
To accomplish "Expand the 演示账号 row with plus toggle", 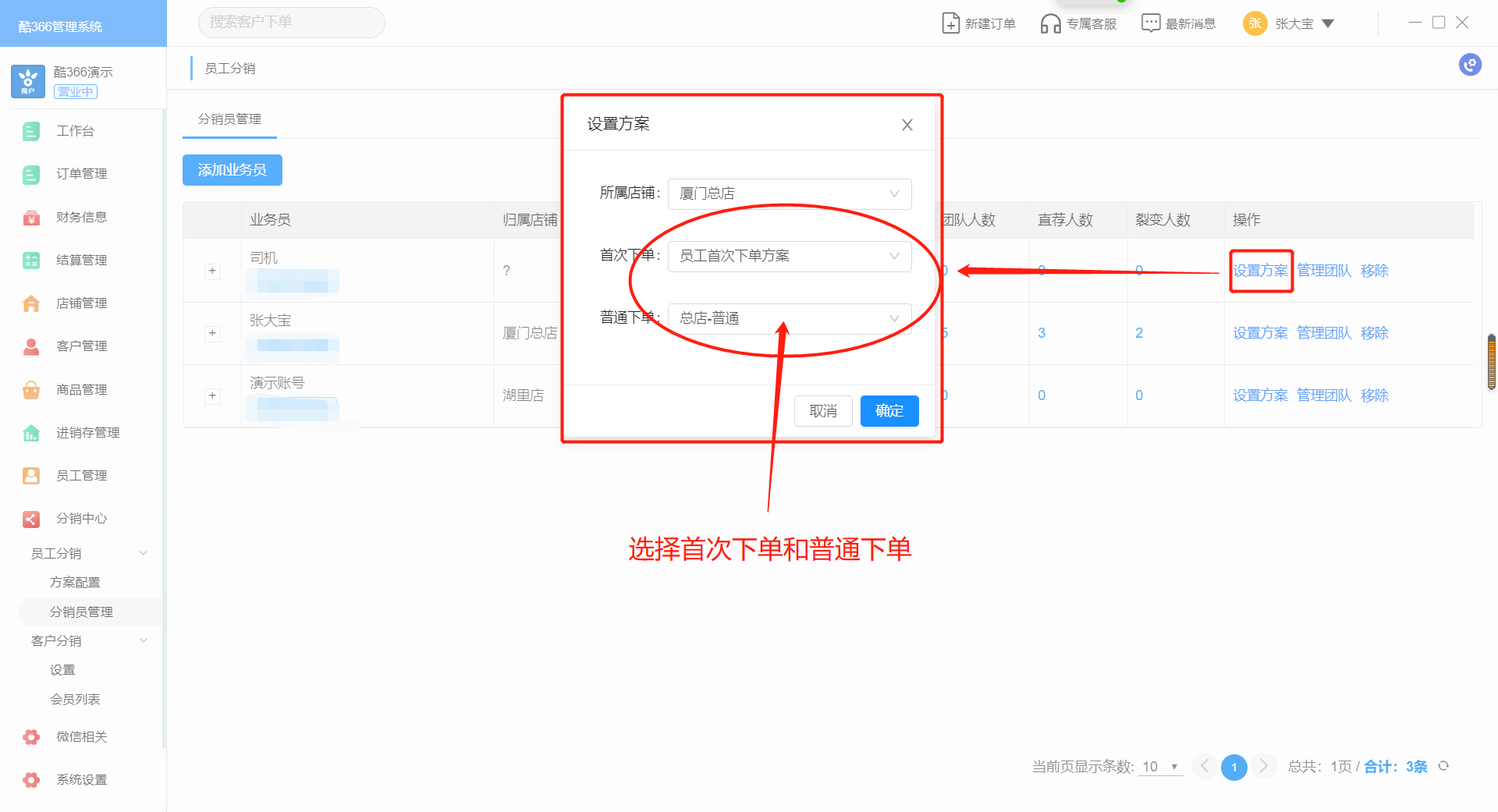I will (x=212, y=395).
